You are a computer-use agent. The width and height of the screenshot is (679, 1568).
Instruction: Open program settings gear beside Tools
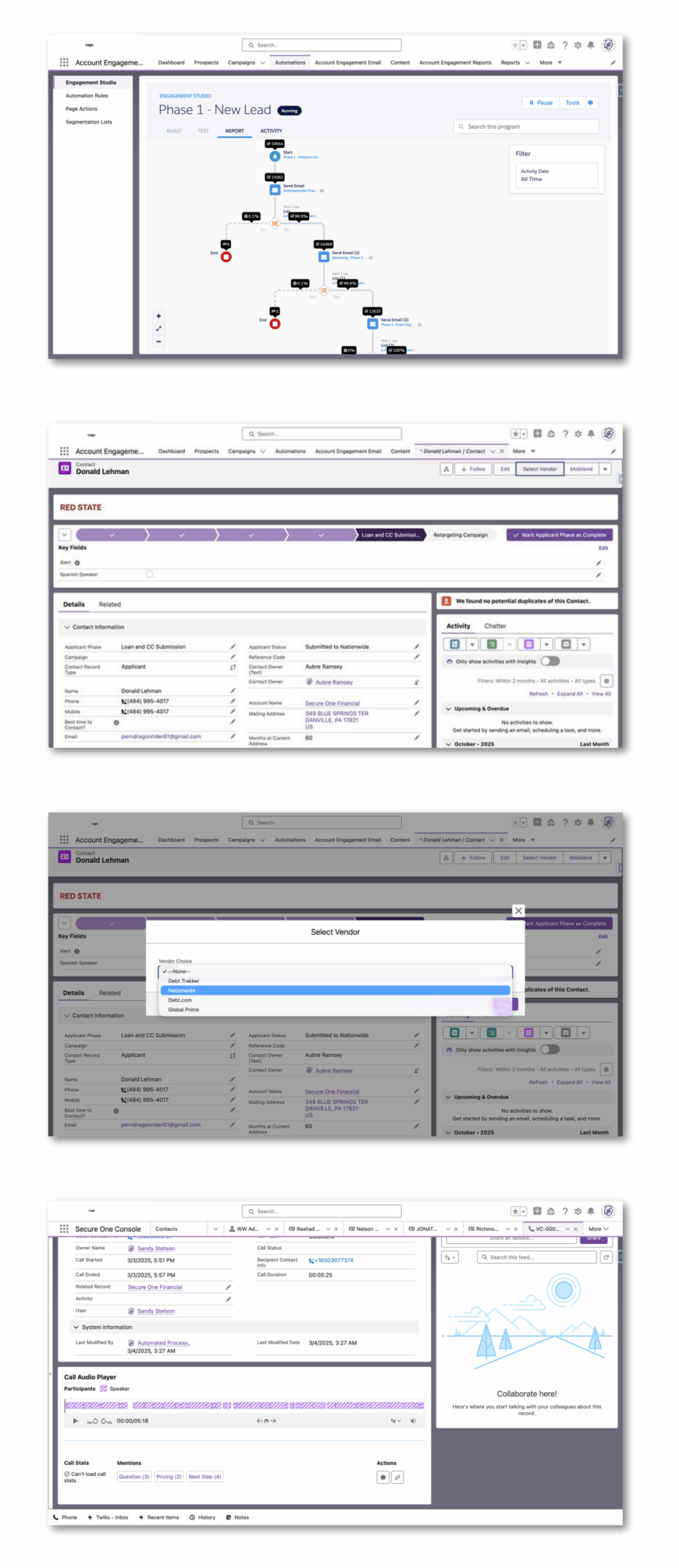point(590,102)
